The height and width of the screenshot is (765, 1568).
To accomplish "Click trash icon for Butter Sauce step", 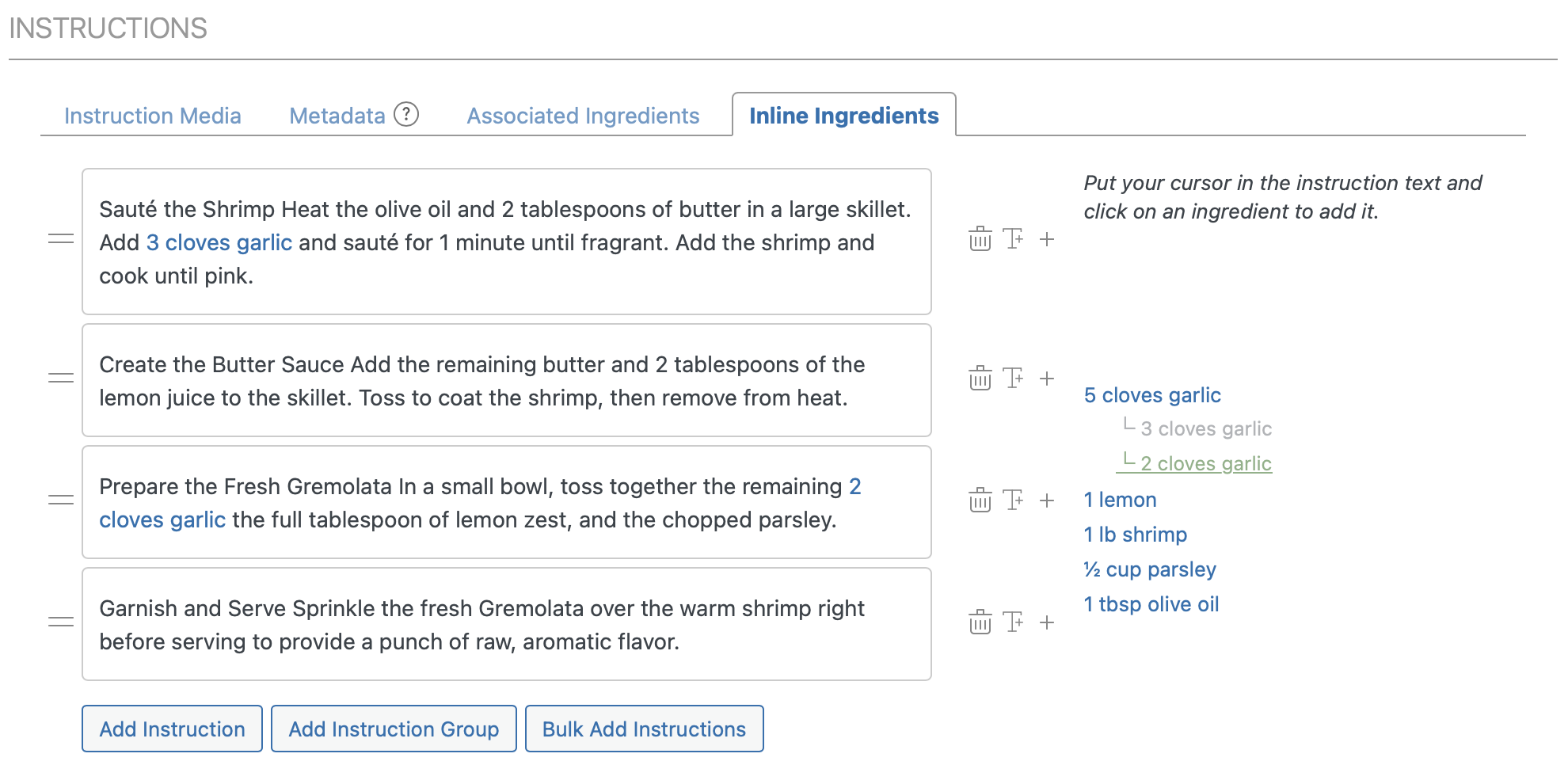I will click(x=980, y=378).
